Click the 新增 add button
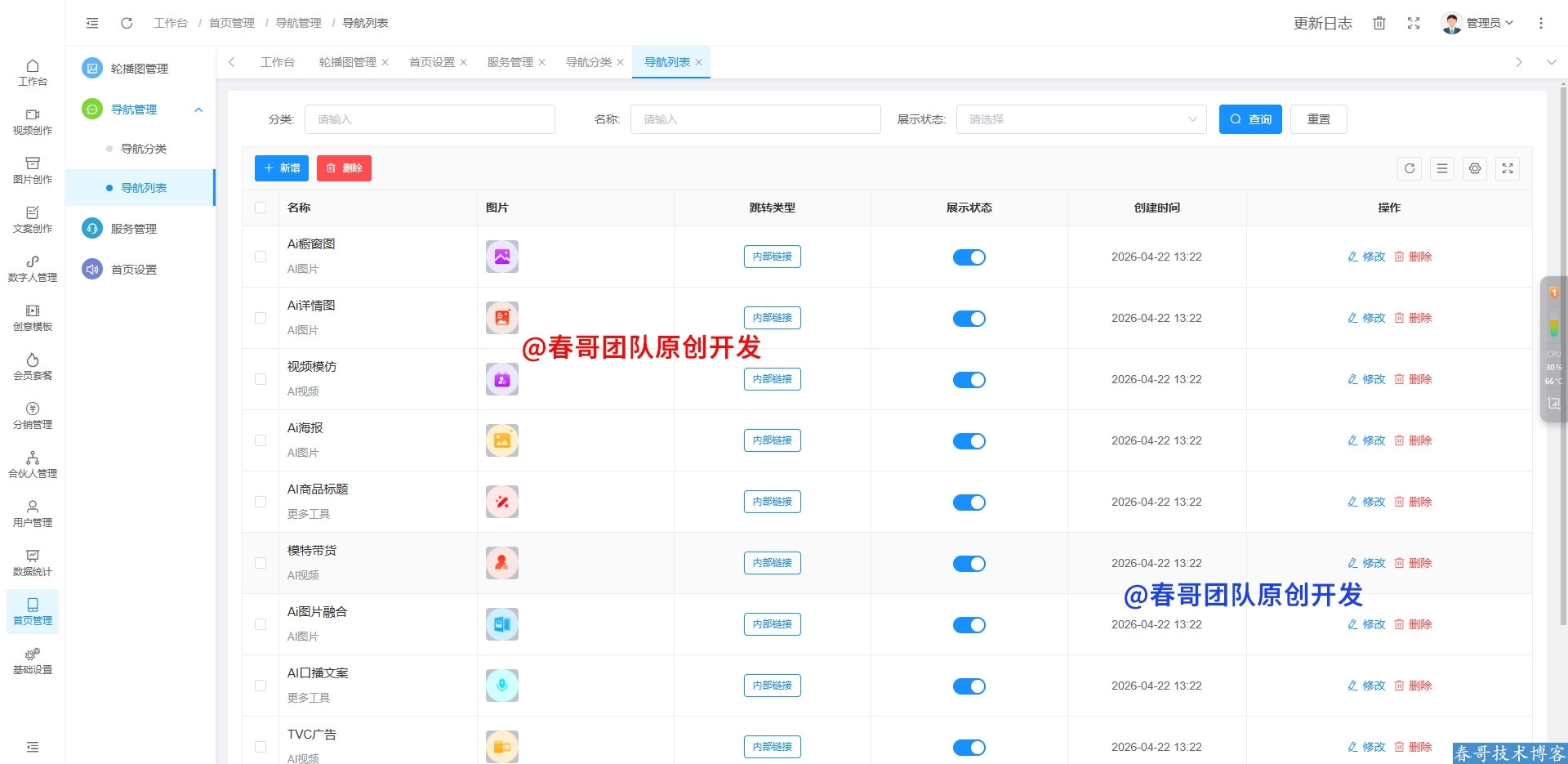 [282, 168]
